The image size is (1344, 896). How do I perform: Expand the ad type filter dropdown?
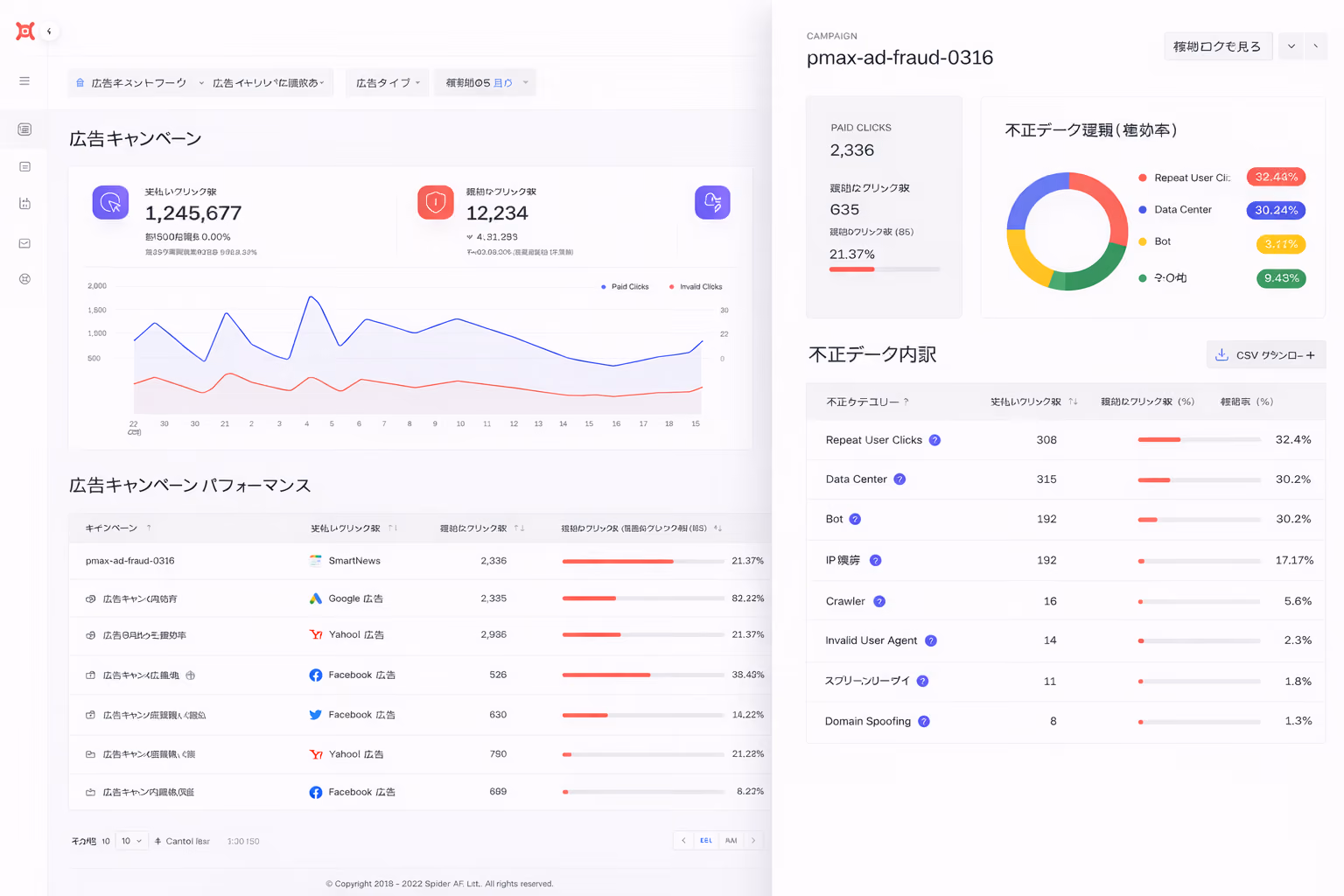click(388, 82)
